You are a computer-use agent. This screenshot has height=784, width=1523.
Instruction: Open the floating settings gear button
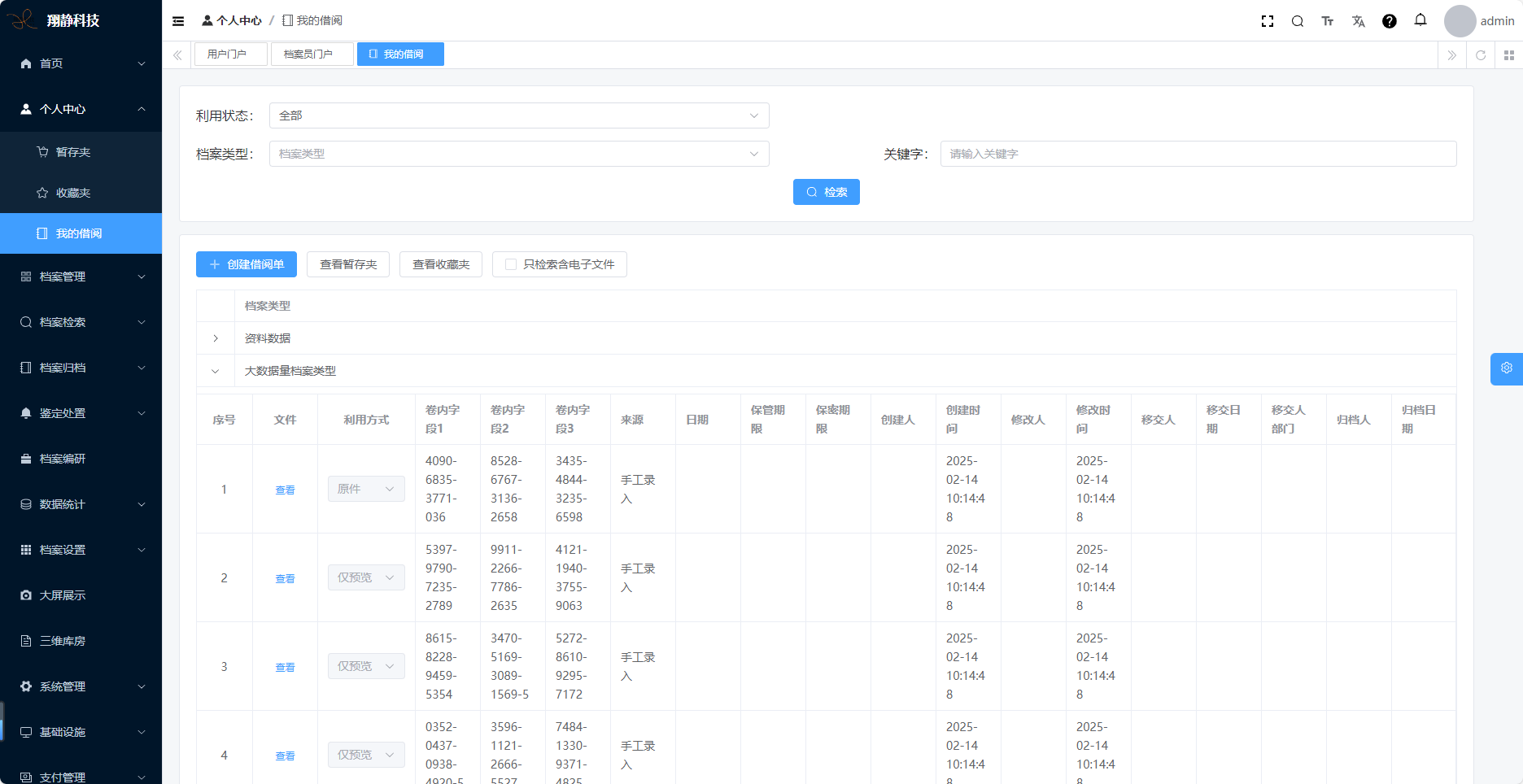click(x=1506, y=368)
